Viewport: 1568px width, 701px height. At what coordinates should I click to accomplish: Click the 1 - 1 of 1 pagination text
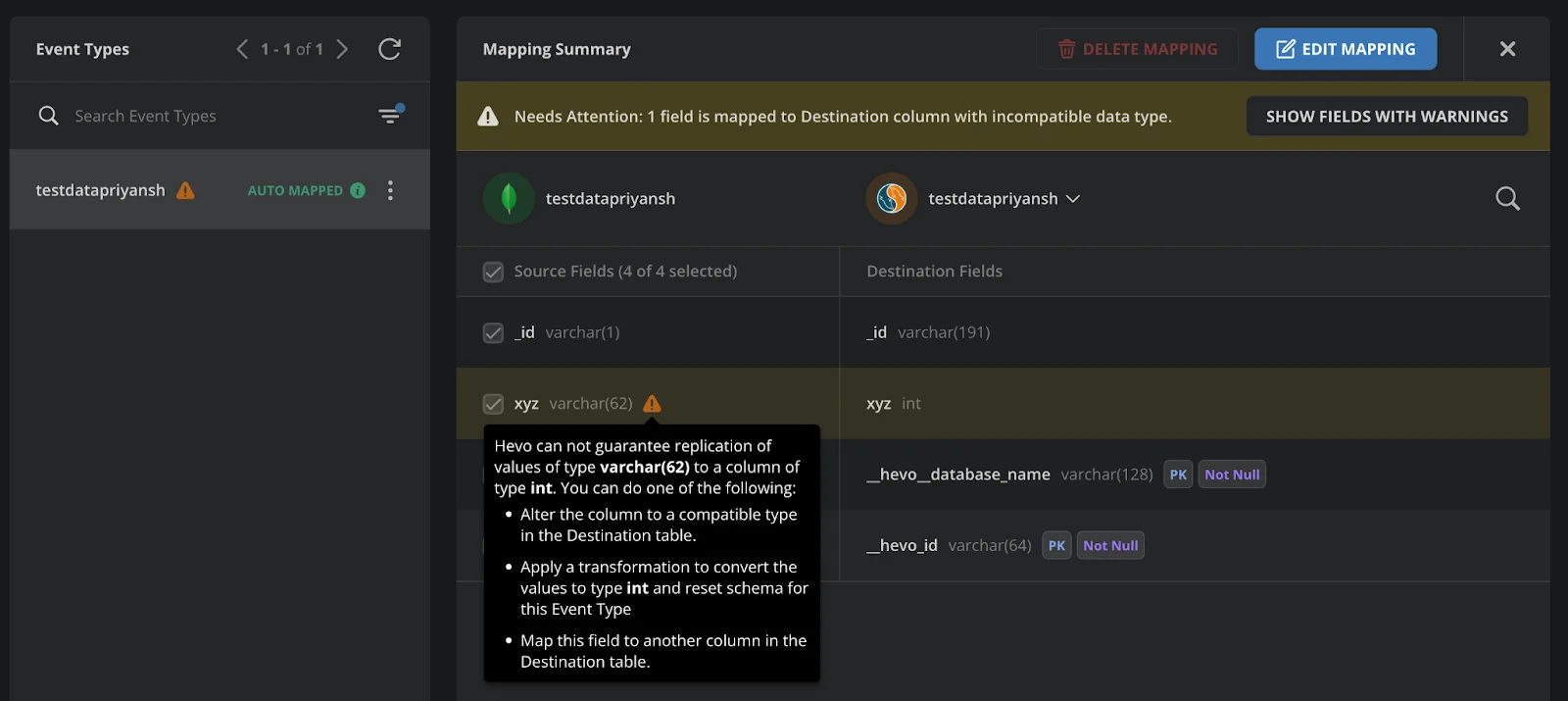pyautogui.click(x=292, y=49)
